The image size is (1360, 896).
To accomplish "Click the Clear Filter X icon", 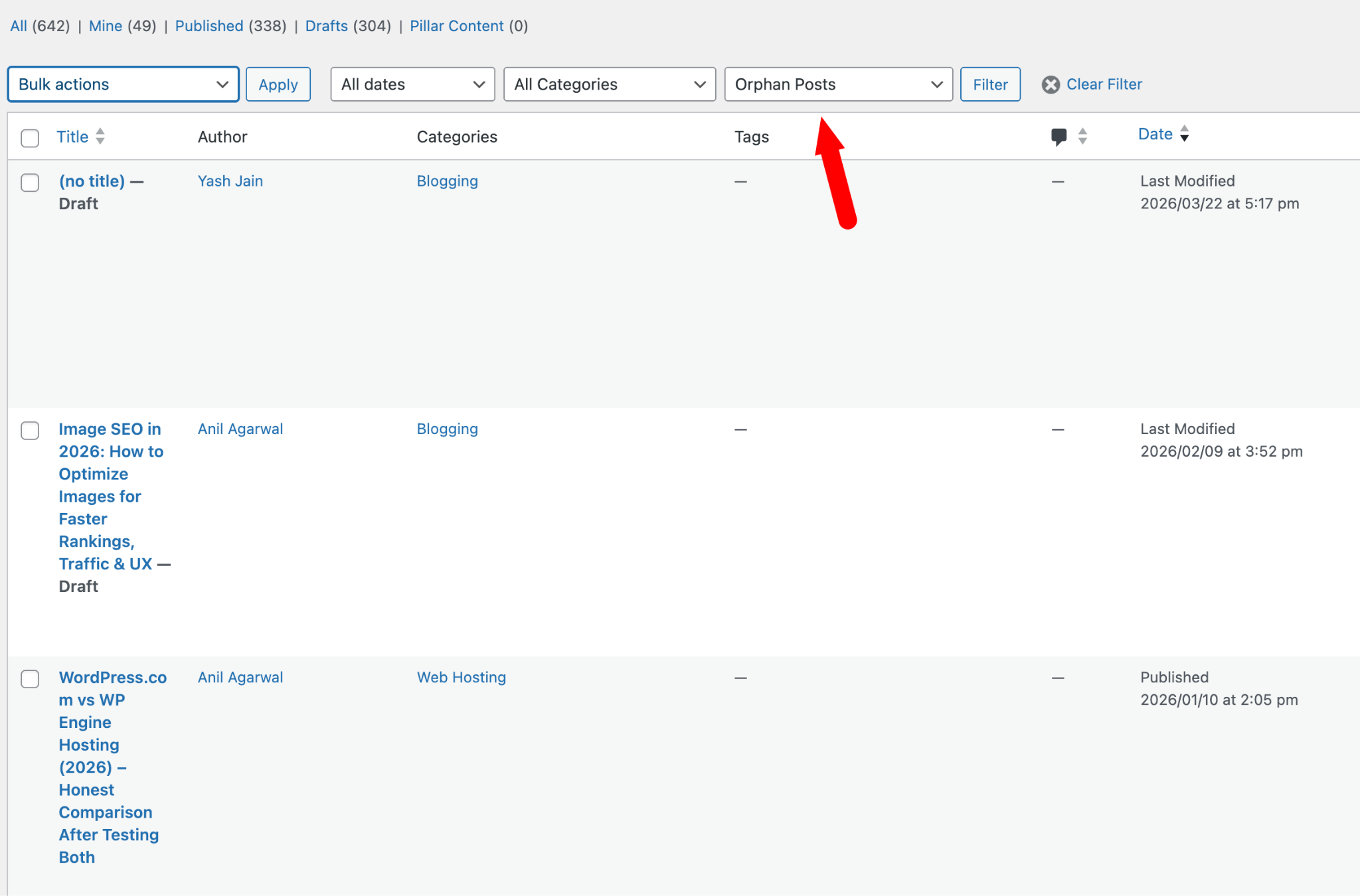I will pyautogui.click(x=1051, y=85).
